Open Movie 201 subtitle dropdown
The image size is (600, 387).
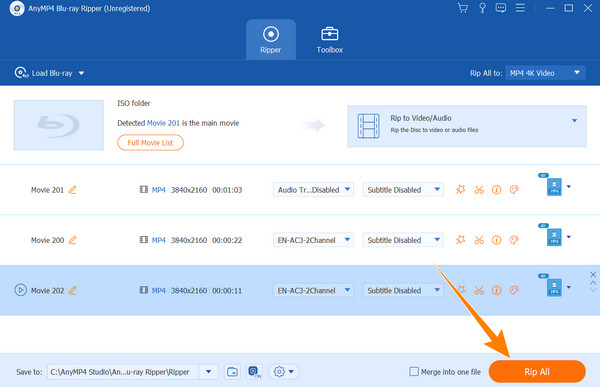tap(403, 189)
